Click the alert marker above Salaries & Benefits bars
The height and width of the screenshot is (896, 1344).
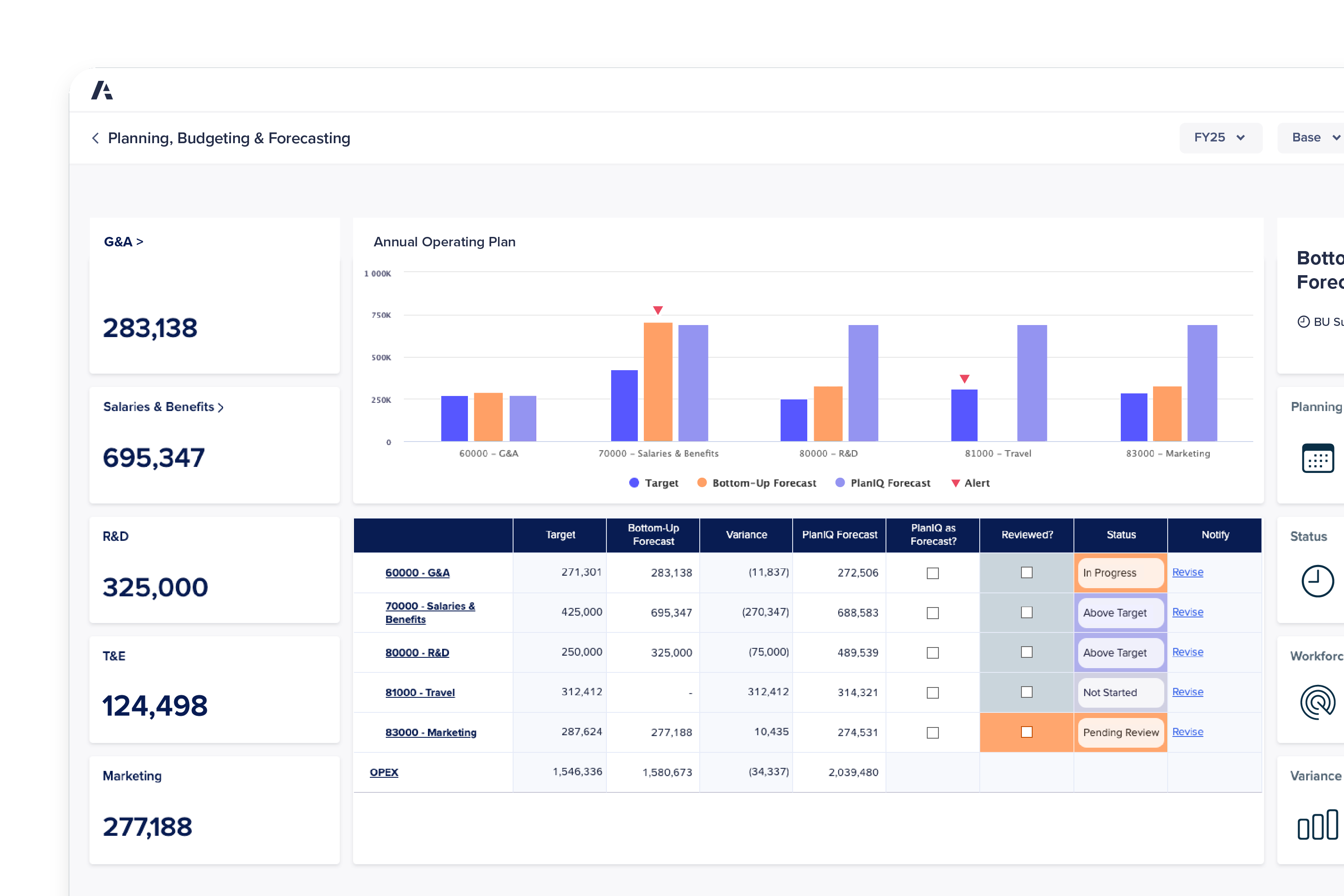tap(658, 310)
